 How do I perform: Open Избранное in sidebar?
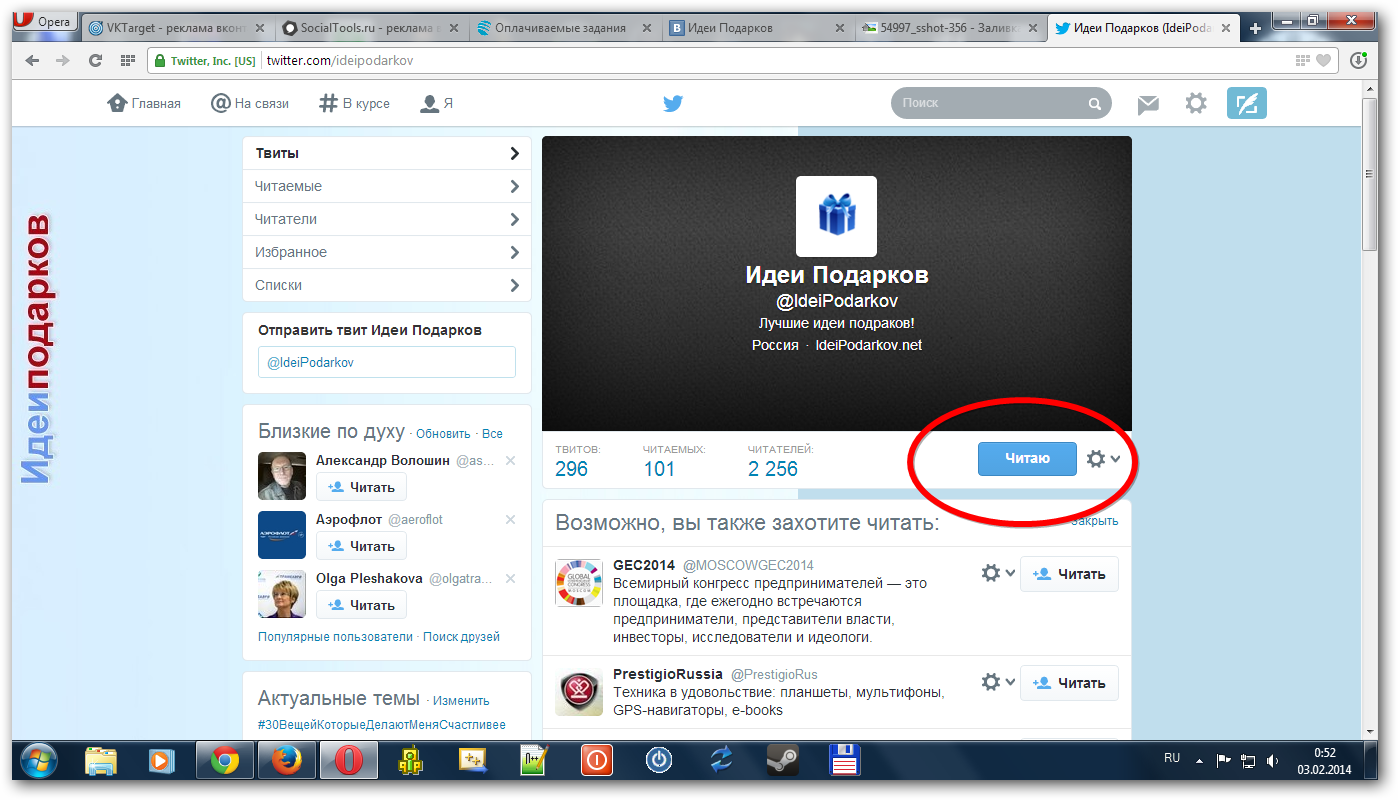387,252
